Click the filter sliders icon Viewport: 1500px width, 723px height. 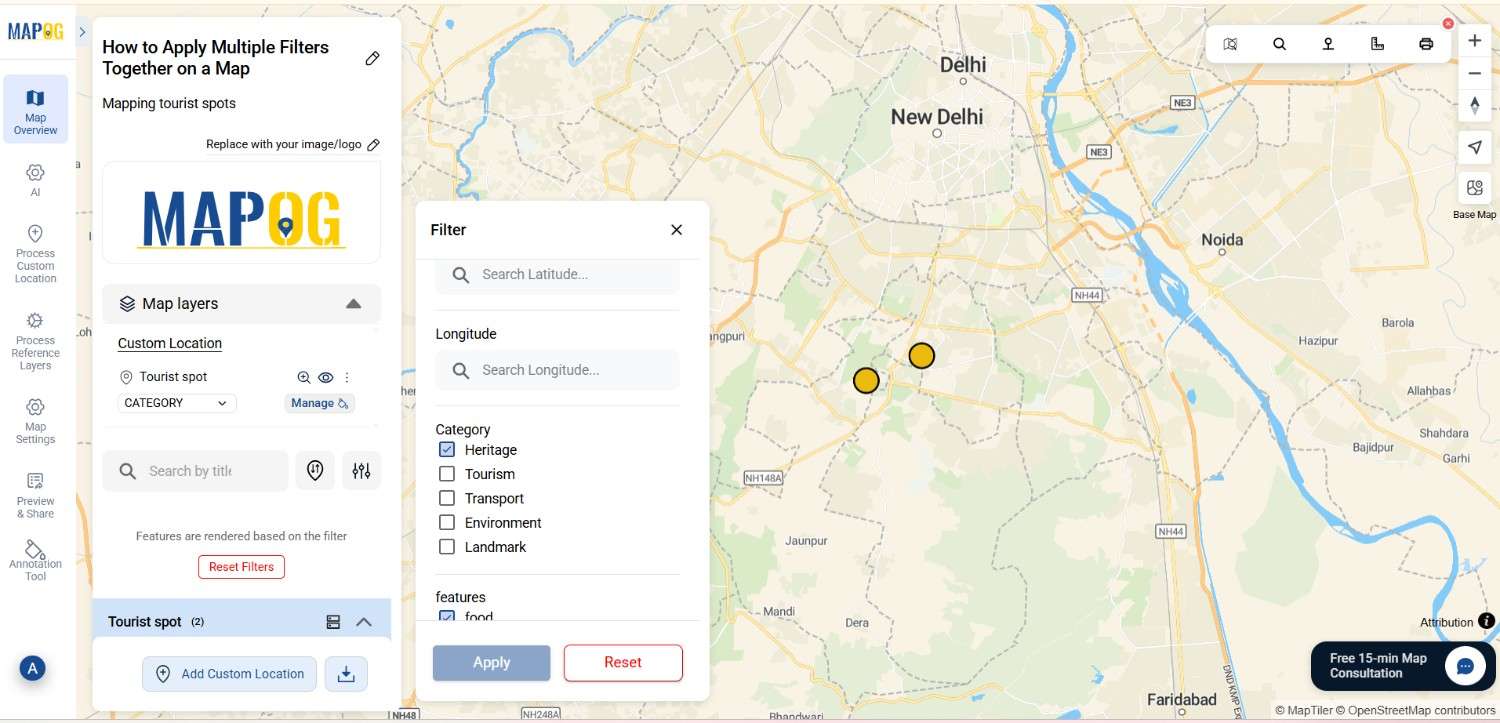pos(361,470)
